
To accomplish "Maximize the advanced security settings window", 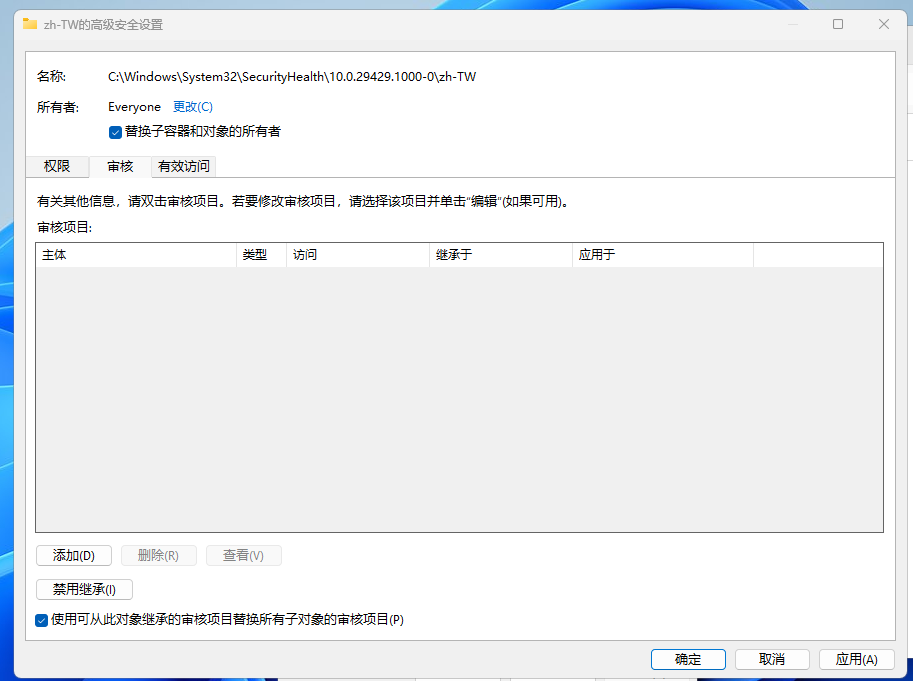I will [838, 24].
